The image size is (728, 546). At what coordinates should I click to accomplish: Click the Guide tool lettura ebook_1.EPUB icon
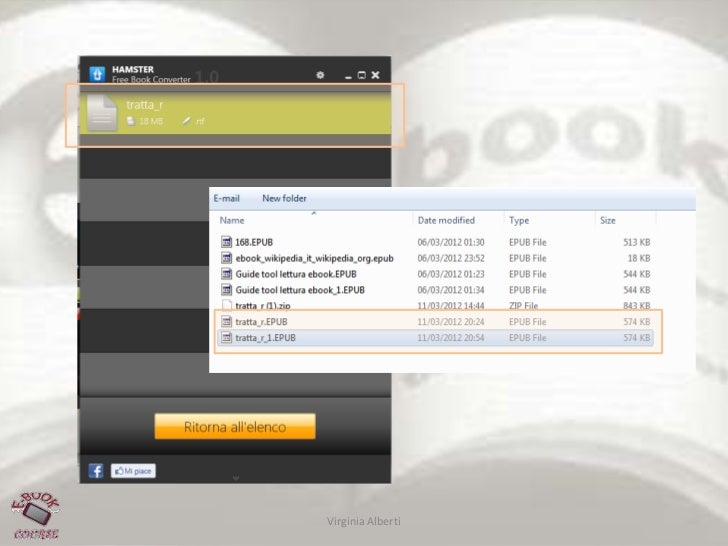[x=226, y=290]
